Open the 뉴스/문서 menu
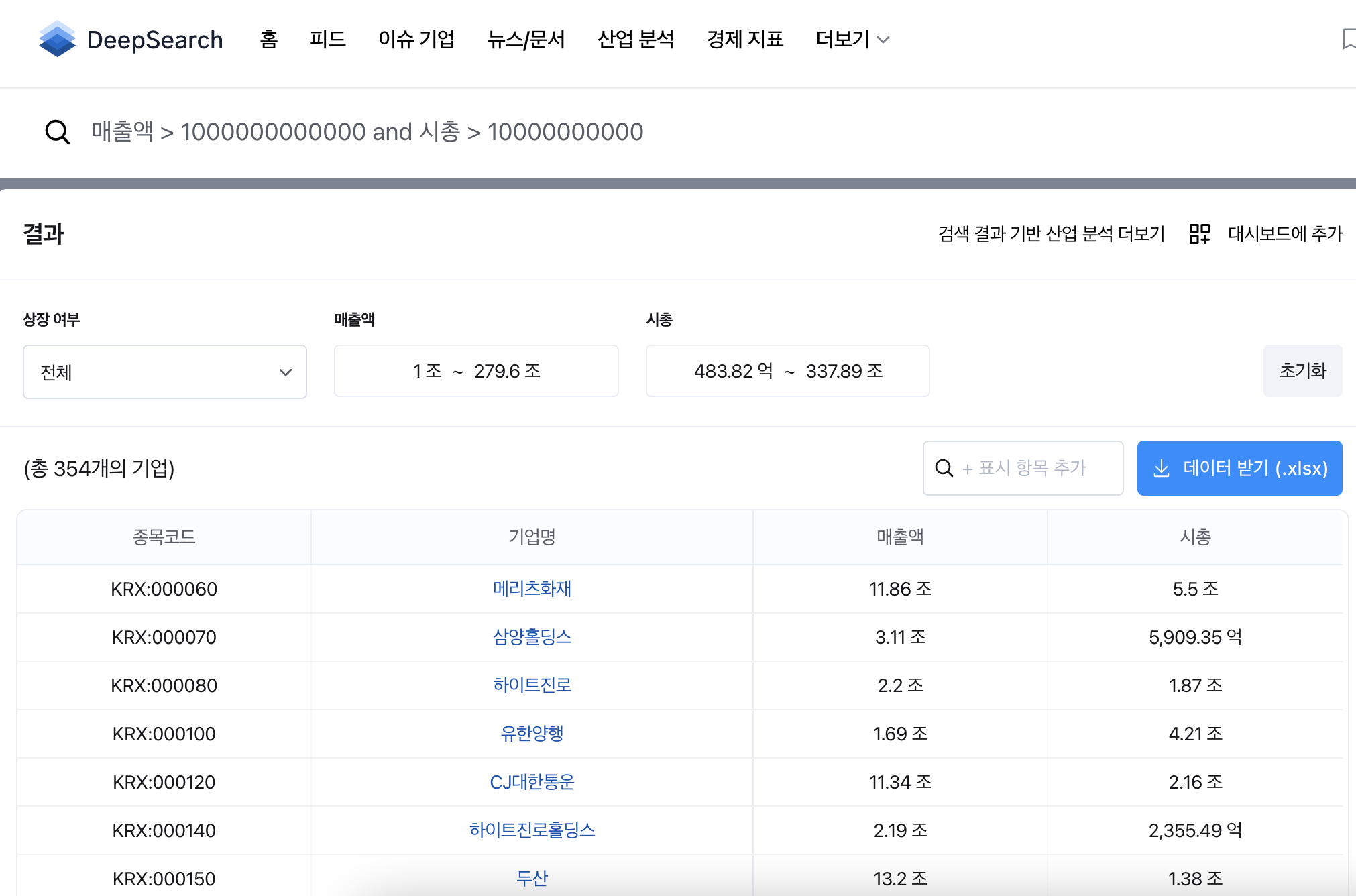The image size is (1356, 896). [x=526, y=39]
